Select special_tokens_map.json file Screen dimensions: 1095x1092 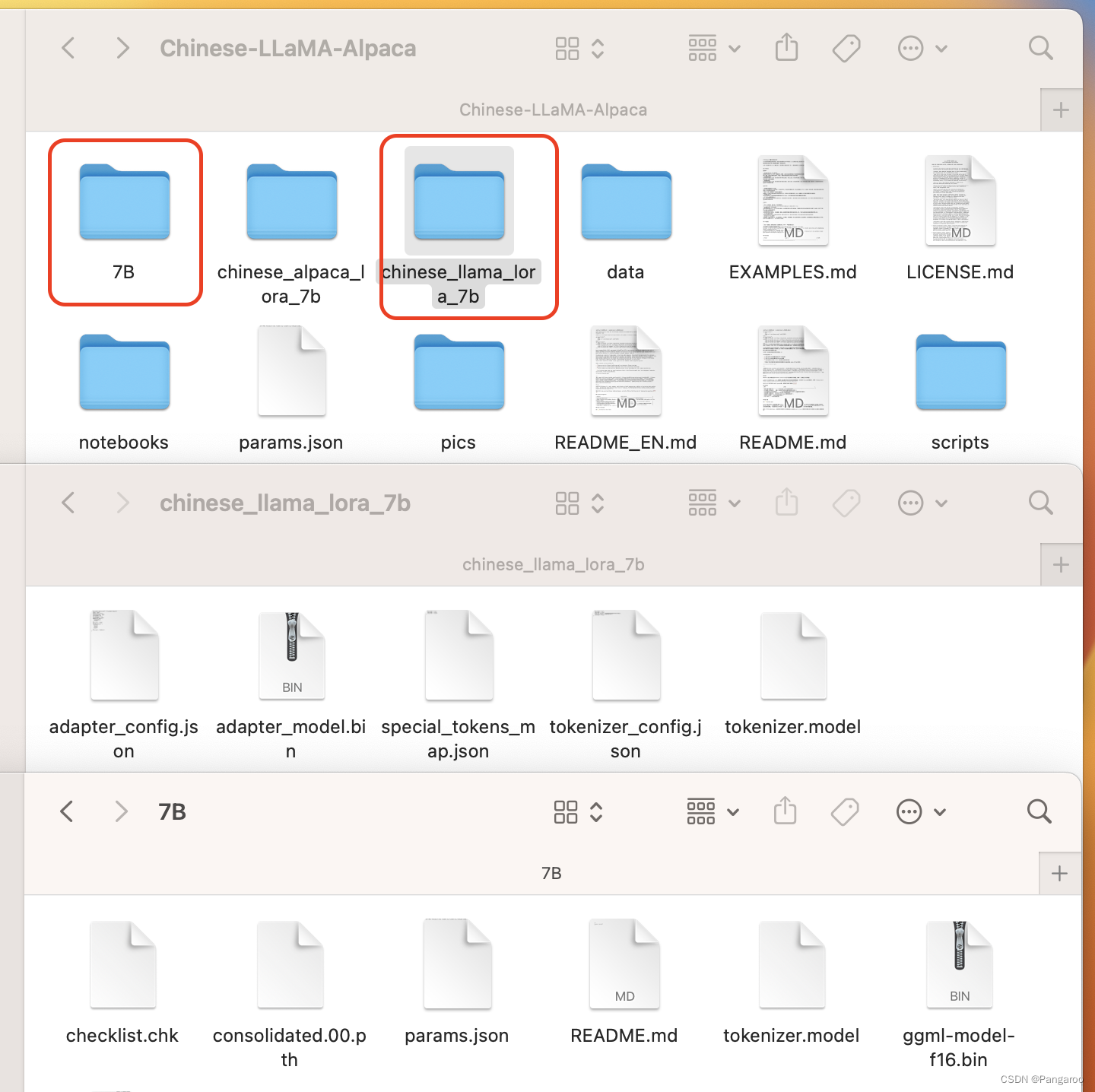(459, 655)
